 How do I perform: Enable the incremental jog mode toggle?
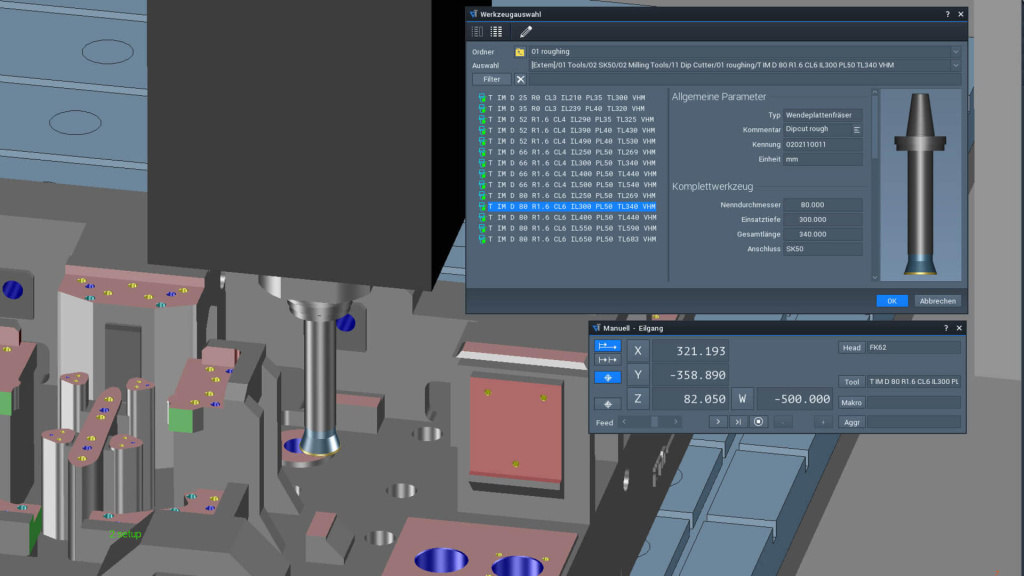click(608, 359)
